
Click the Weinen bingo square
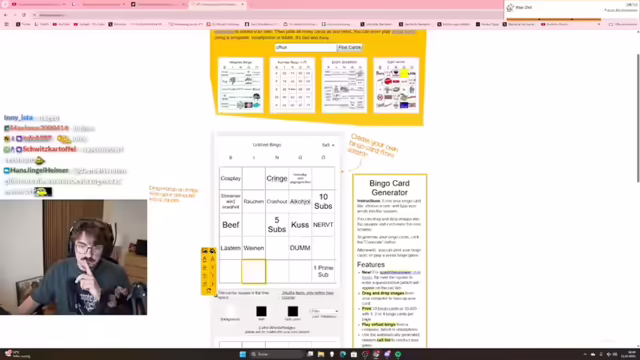click(x=253, y=248)
